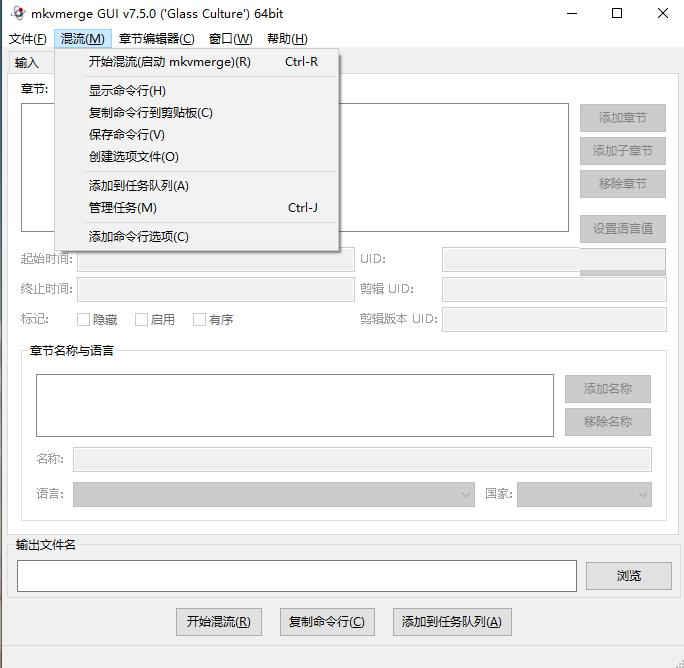Switch to the 输入 tab
The height and width of the screenshot is (668, 684).
pyautogui.click(x=27, y=63)
